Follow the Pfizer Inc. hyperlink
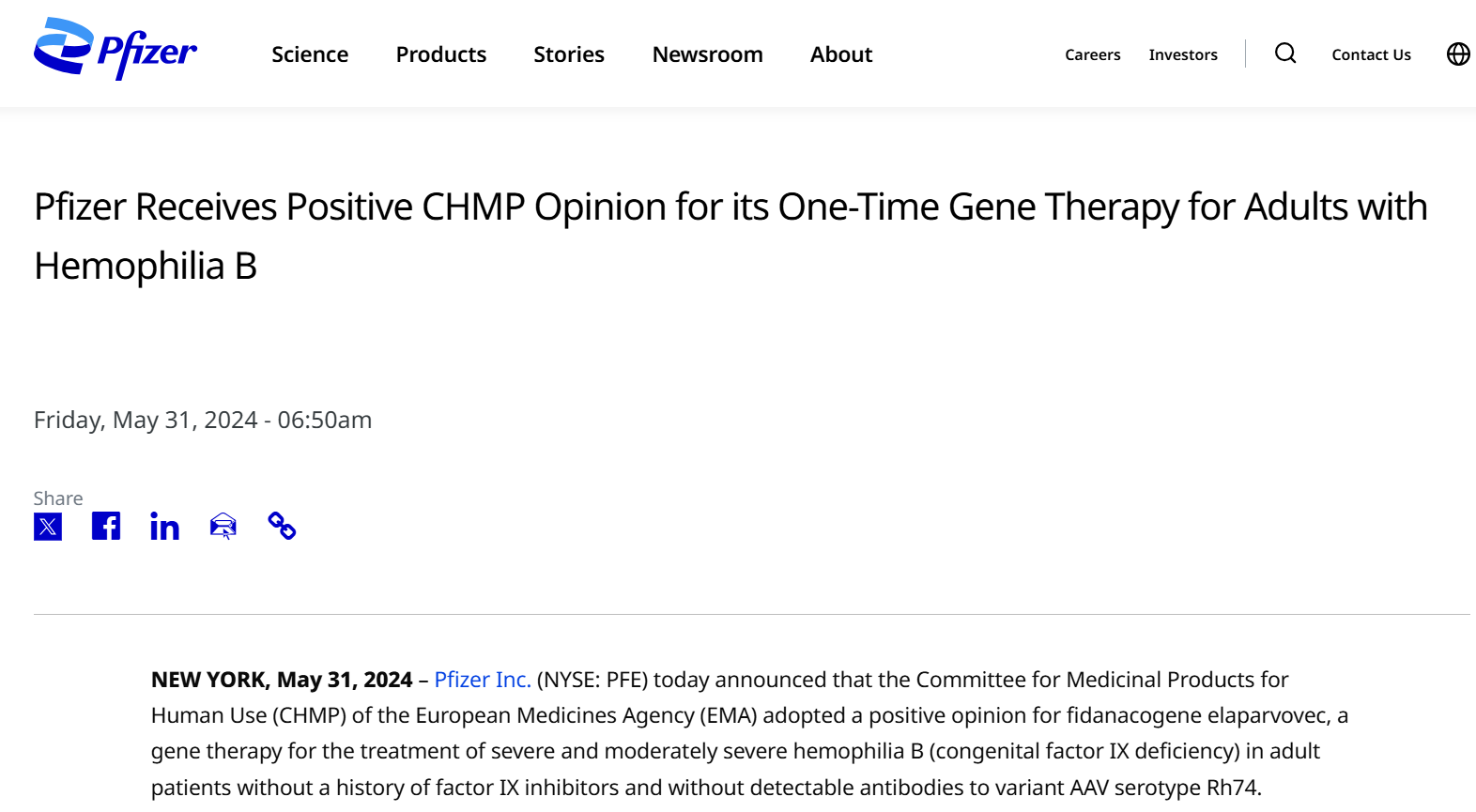The width and height of the screenshot is (1476, 812). click(x=483, y=680)
